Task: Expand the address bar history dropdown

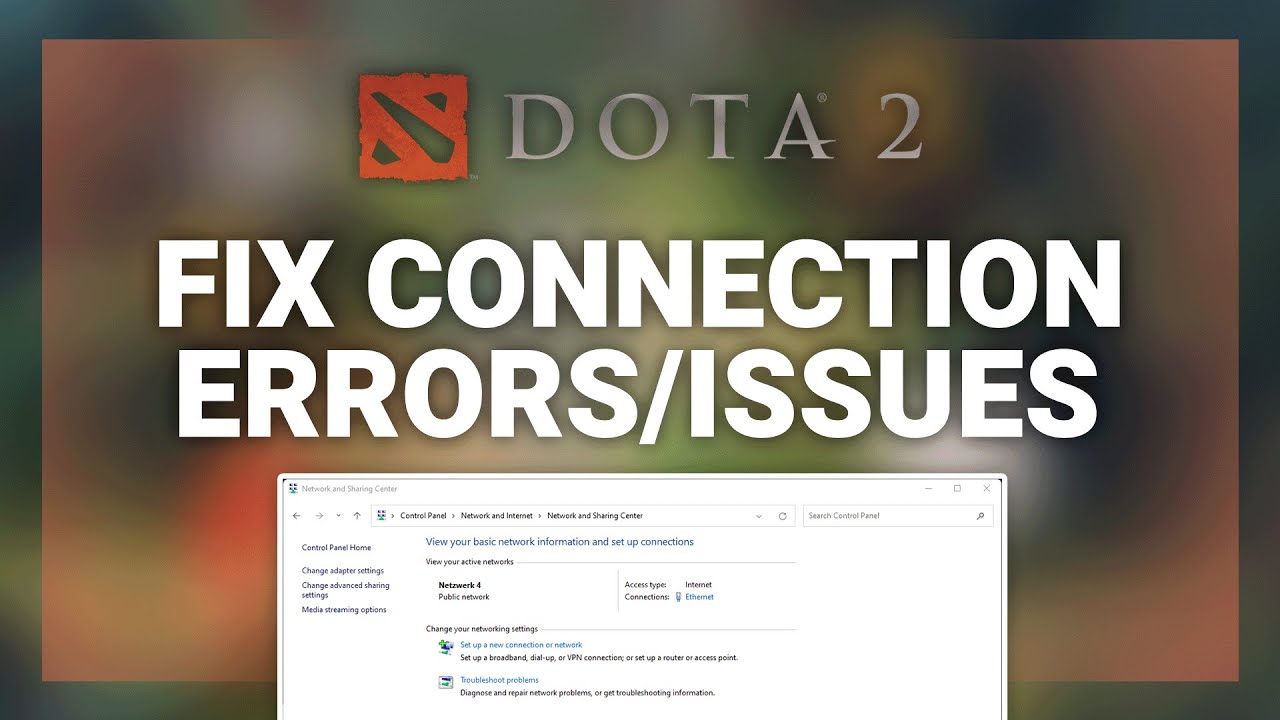Action: [x=759, y=516]
